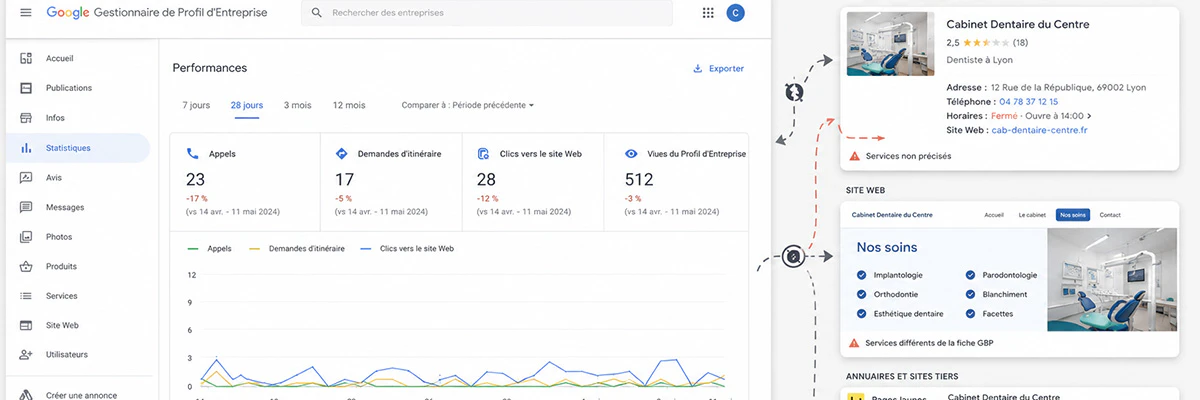Image resolution: width=1200 pixels, height=400 pixels.
Task: Click the Blanchiment checkmark
Action: [x=971, y=294]
